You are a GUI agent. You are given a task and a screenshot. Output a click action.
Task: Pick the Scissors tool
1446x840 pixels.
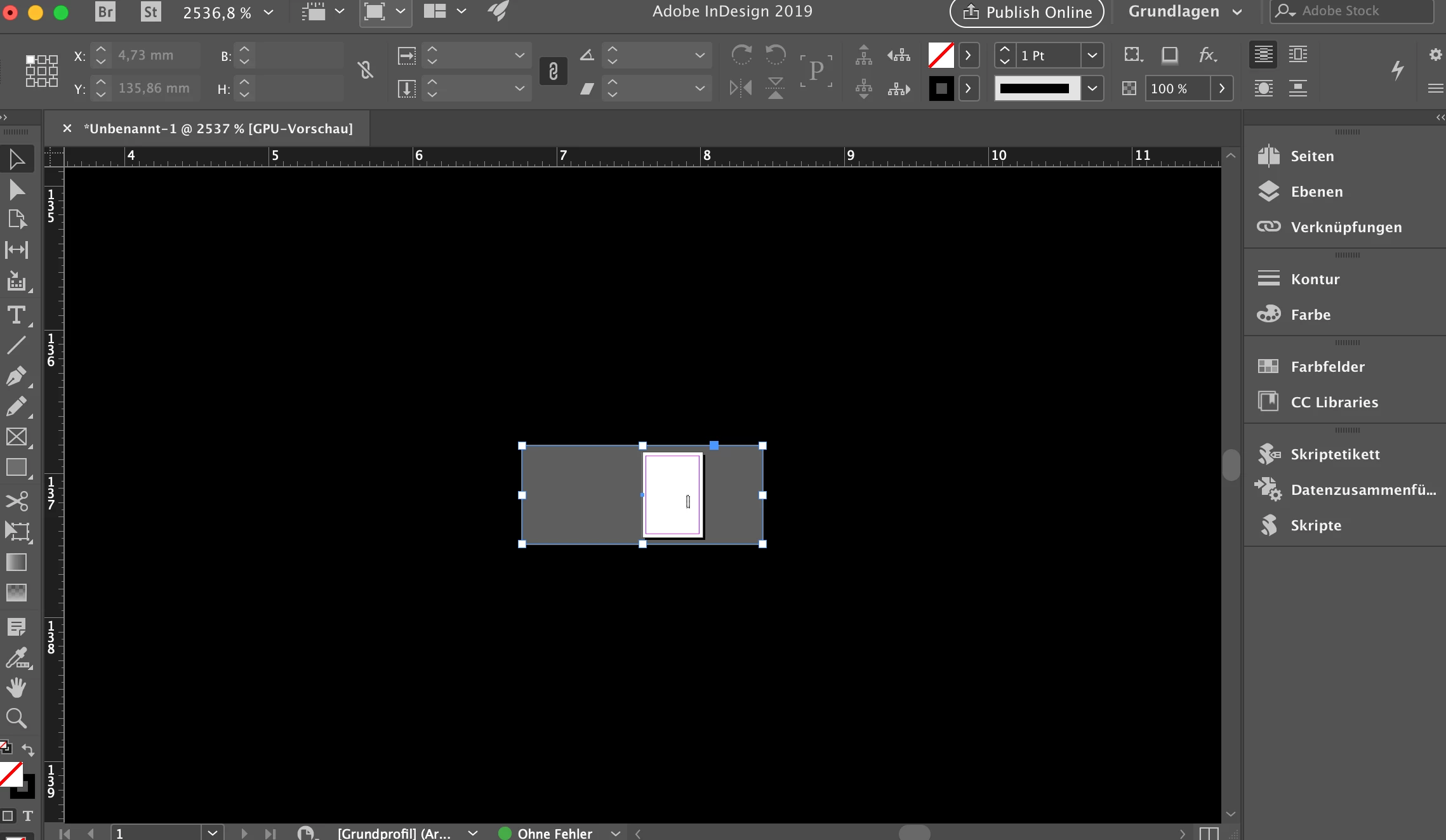[17, 501]
